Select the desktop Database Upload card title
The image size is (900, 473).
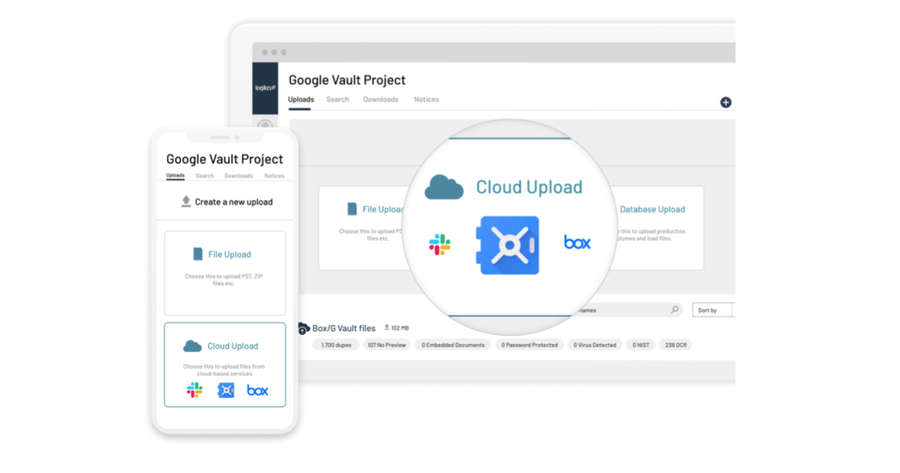652,210
